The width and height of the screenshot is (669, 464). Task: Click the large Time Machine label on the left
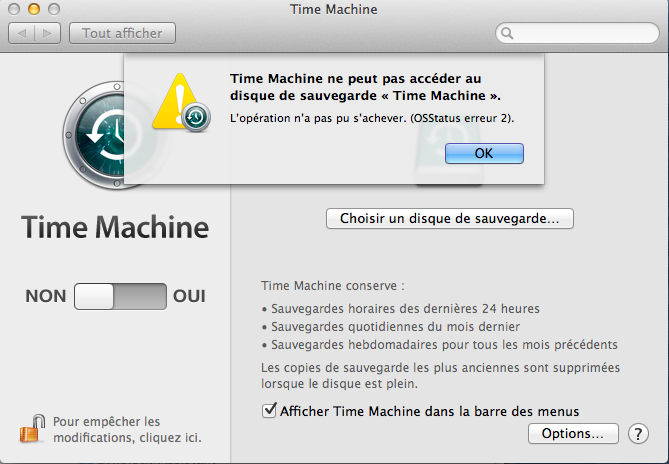pos(115,227)
